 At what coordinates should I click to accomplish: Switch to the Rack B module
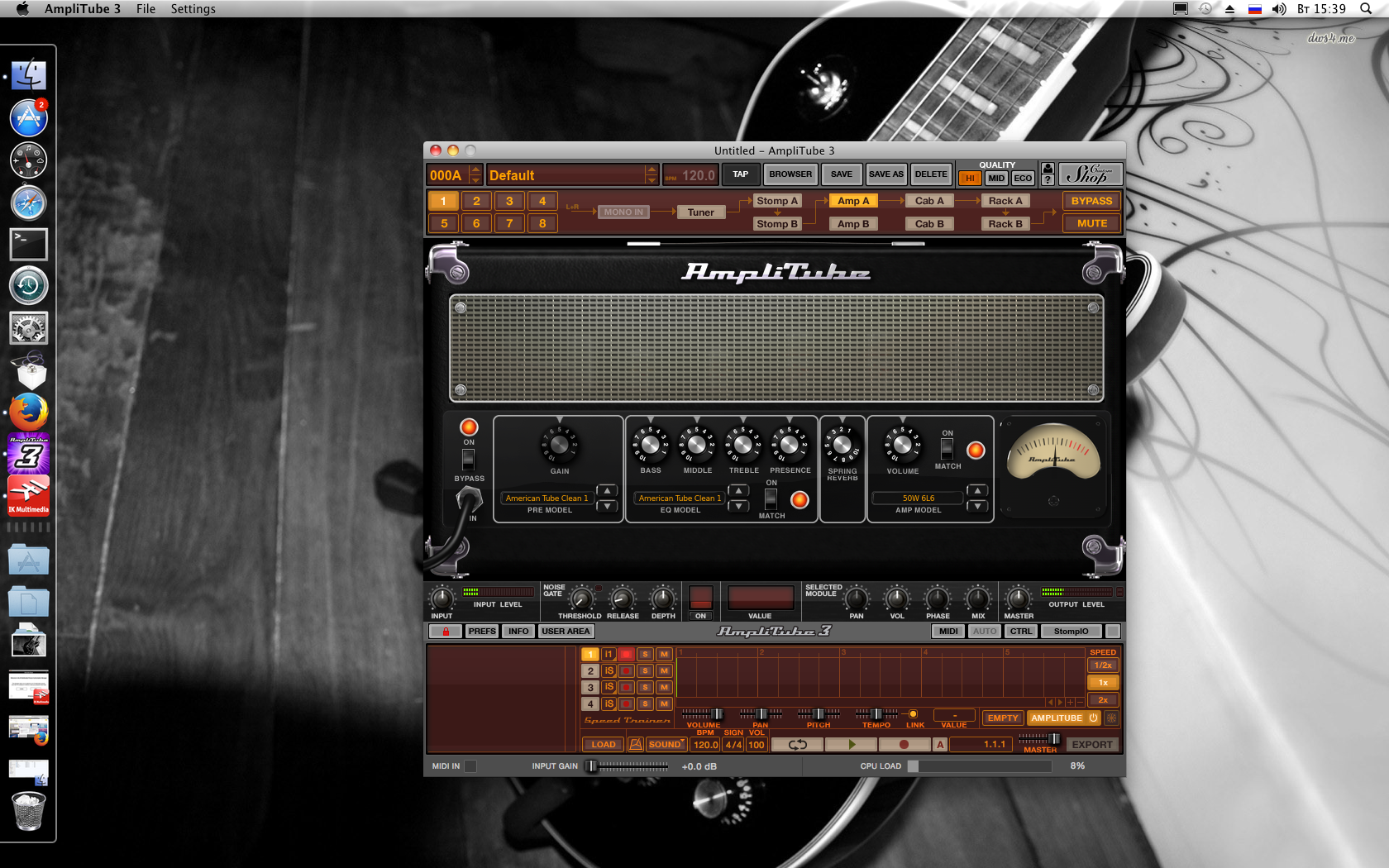click(1005, 223)
